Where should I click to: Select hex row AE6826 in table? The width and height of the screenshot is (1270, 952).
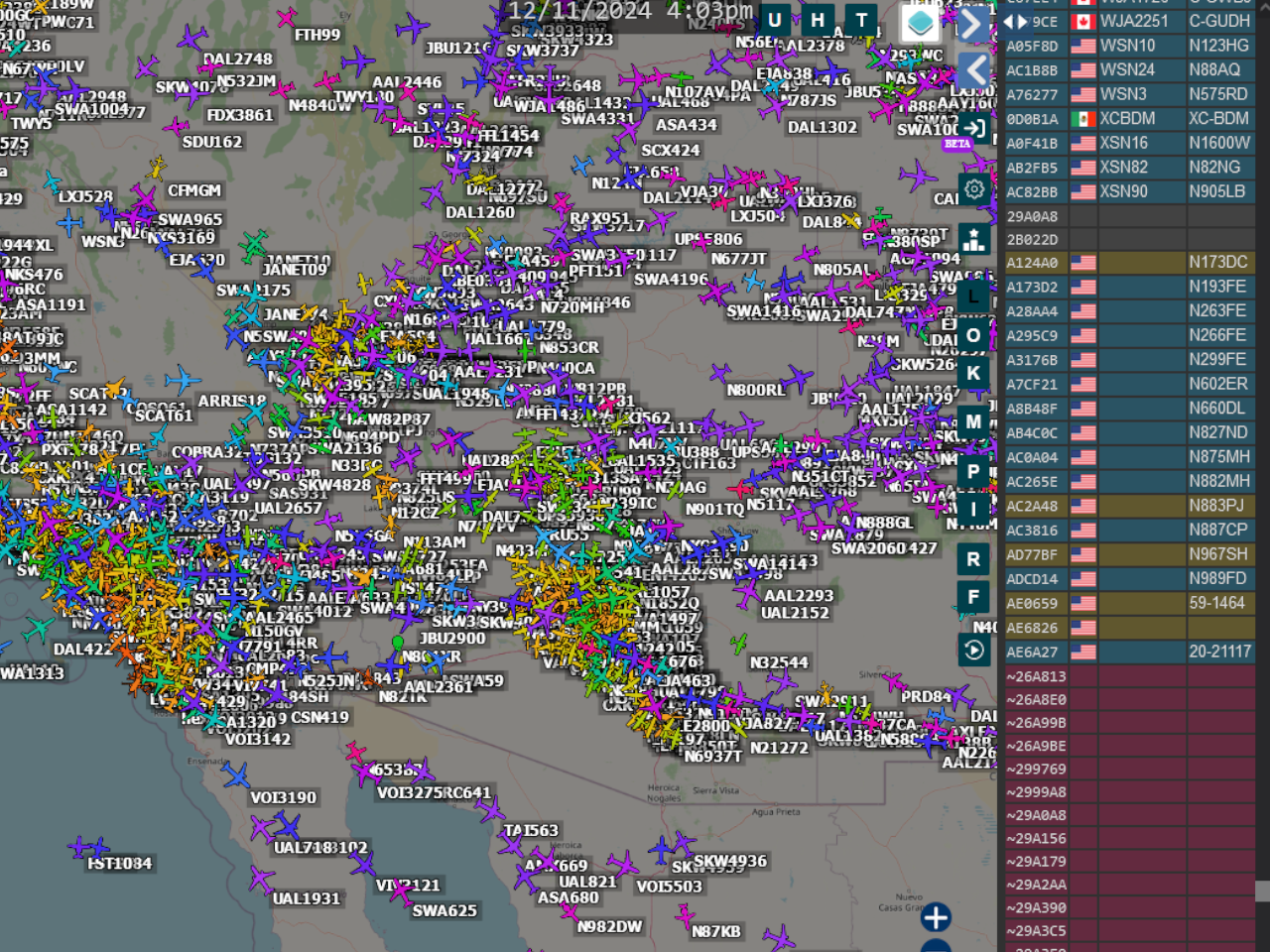pos(1129,628)
